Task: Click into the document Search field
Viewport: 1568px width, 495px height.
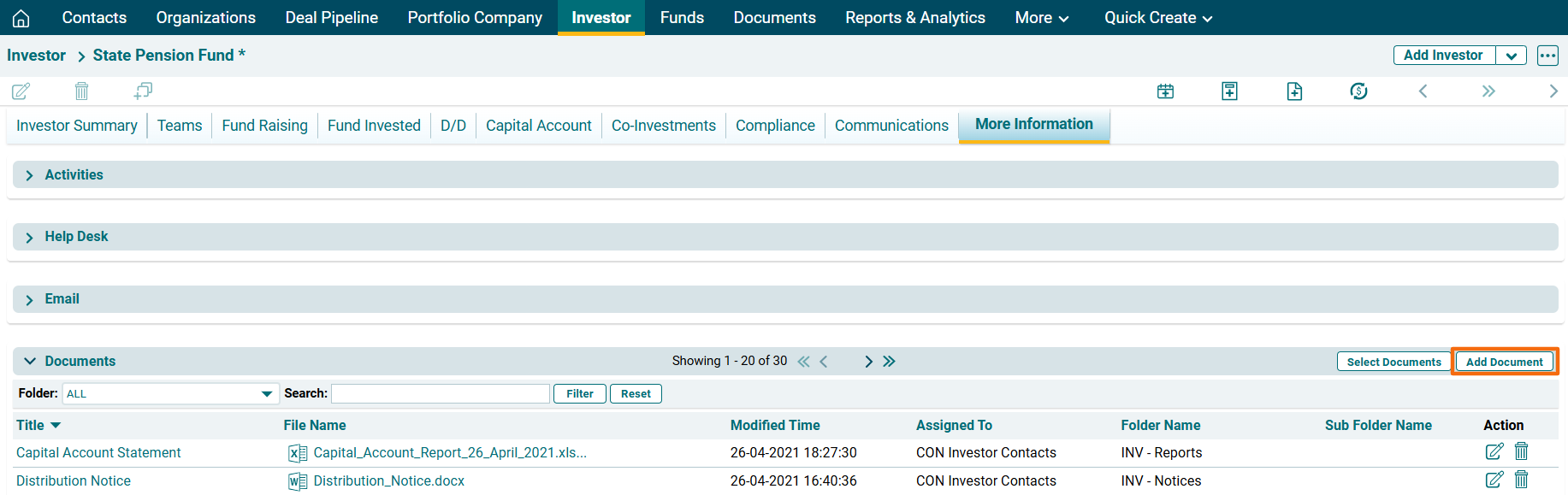Action: pos(440,394)
